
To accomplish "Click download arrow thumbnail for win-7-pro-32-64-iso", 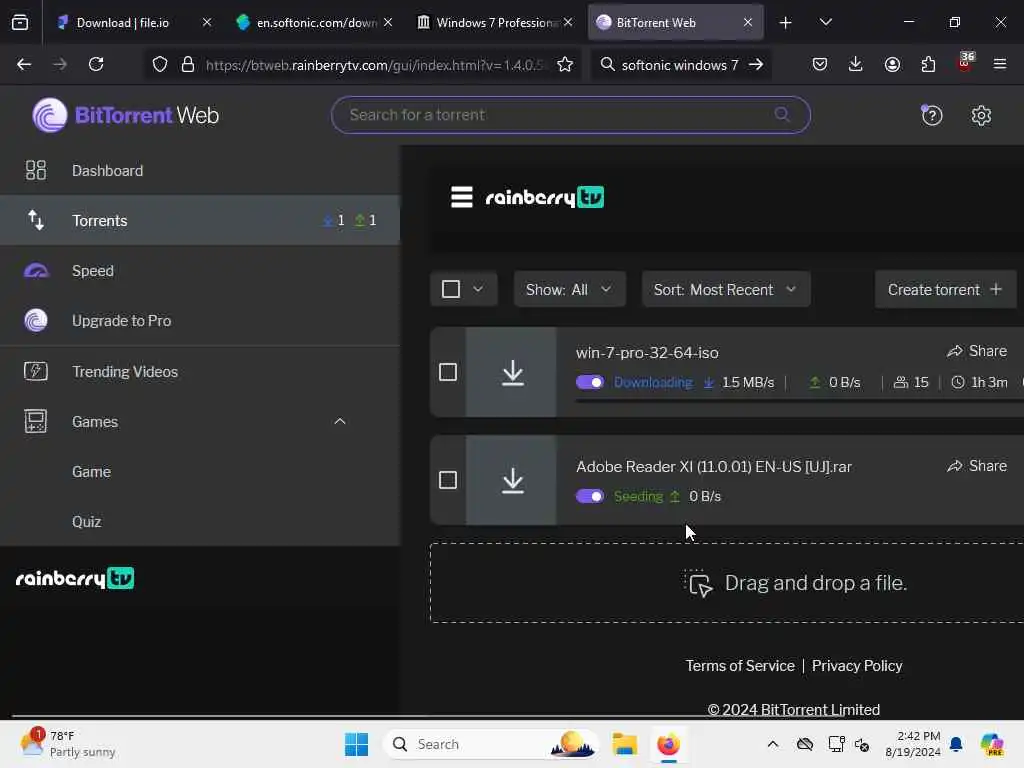I will (x=513, y=372).
